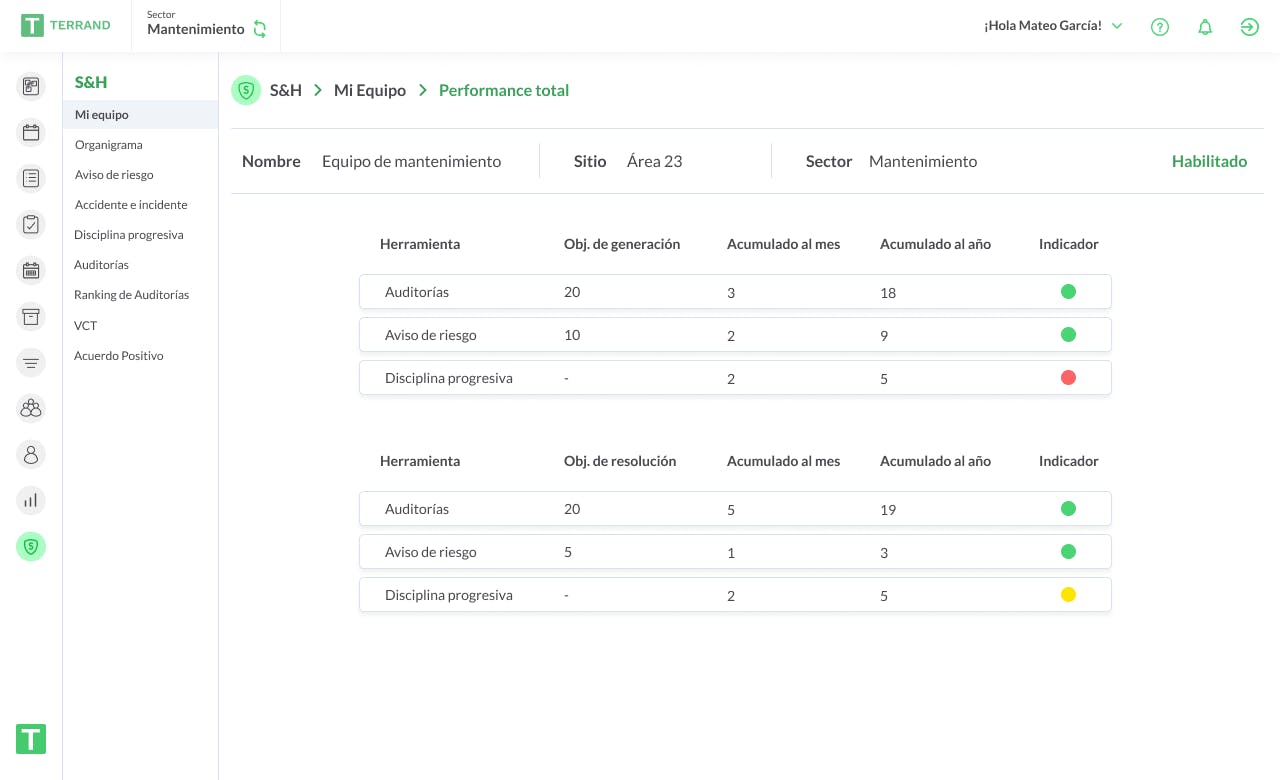
Task: Click the Obj. de generación column header
Action: [622, 244]
